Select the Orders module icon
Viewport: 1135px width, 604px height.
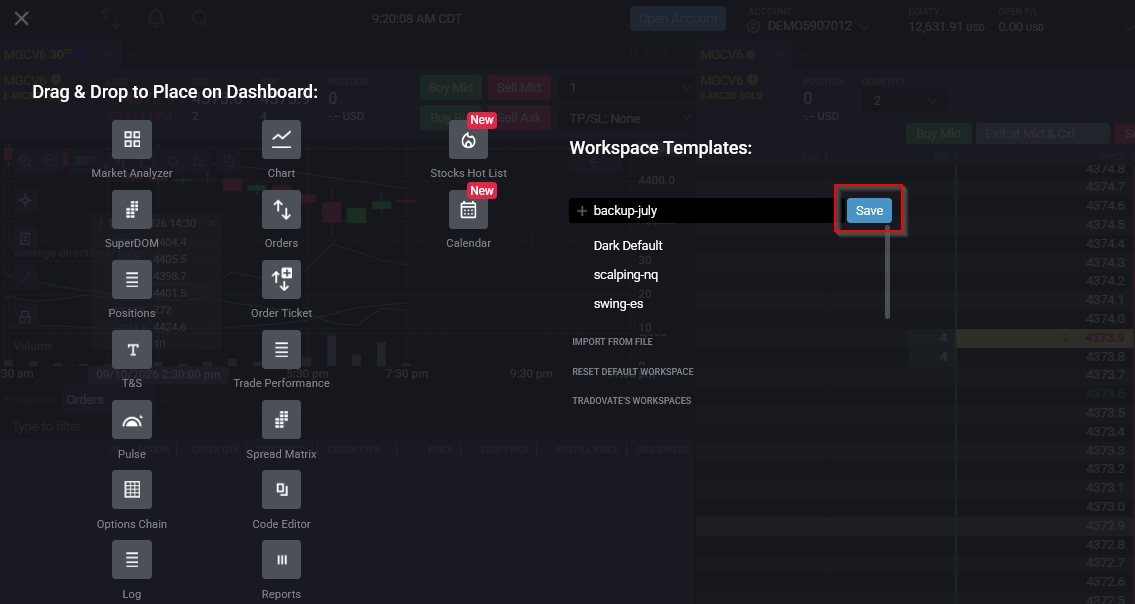point(282,209)
